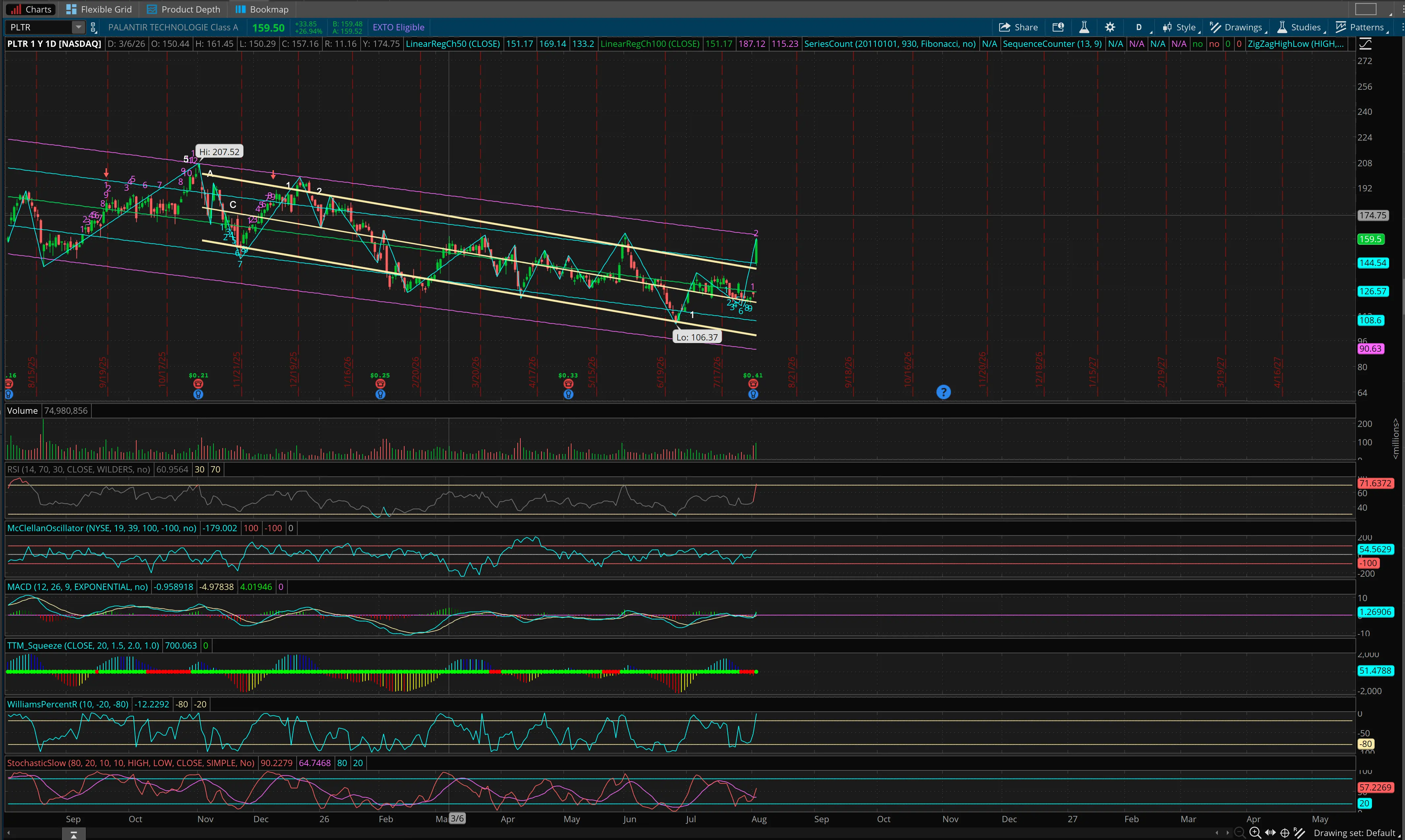
Task: Toggle the price axis scale curve icon
Action: click(x=1365, y=44)
